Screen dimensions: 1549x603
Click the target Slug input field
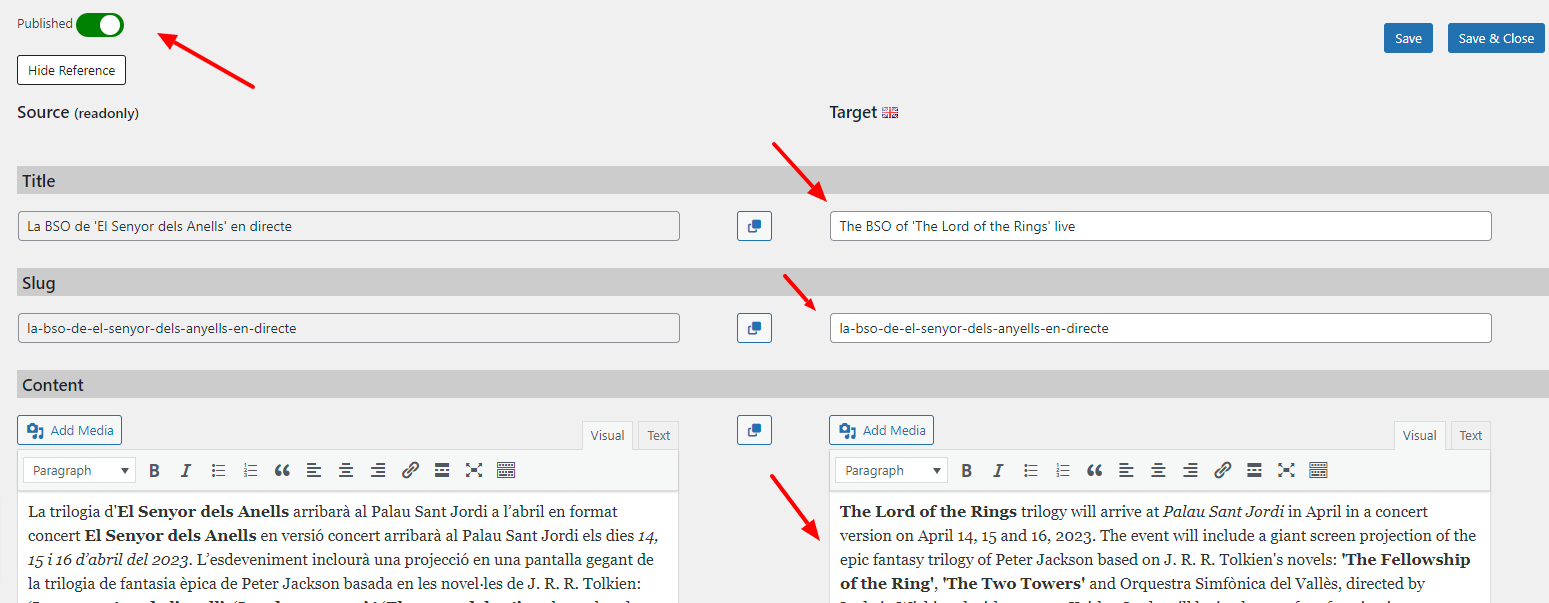1160,328
